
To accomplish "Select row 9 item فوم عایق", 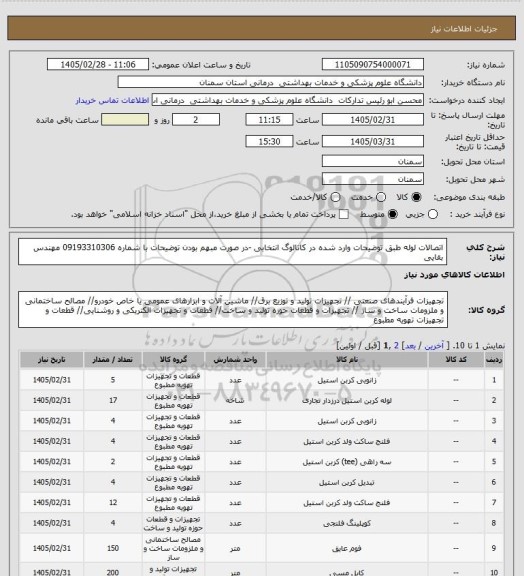I will [347, 548].
